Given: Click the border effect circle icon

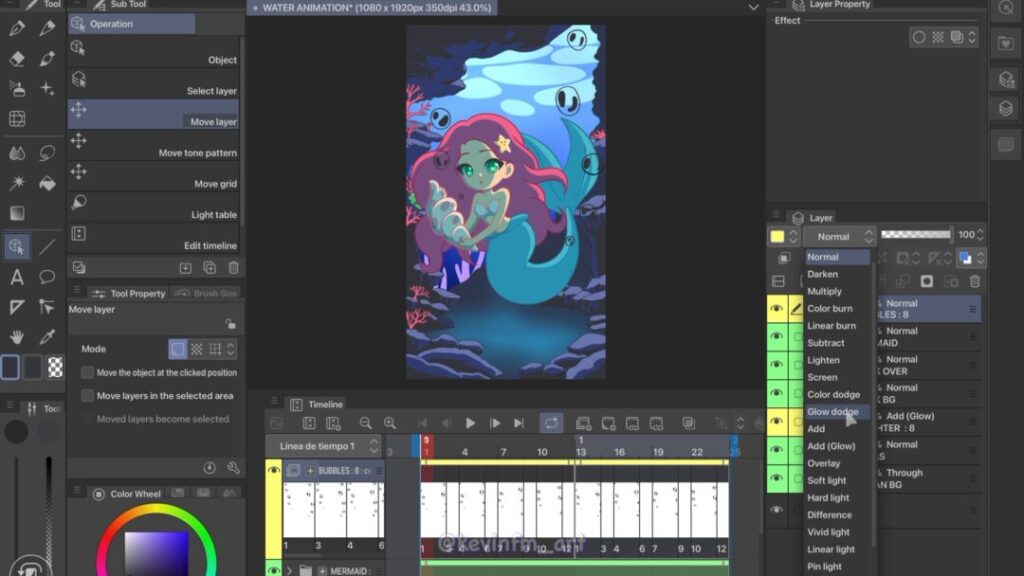Looking at the screenshot, I should tap(919, 37).
